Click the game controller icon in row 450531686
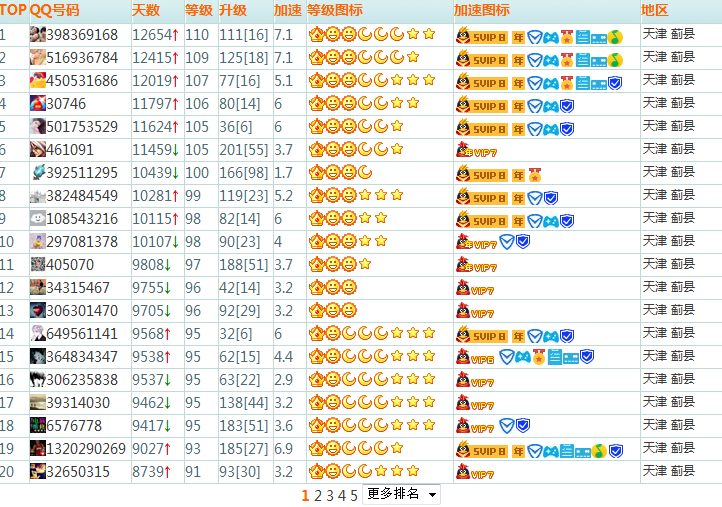Viewport: 722px width, 507px height. pos(551,83)
